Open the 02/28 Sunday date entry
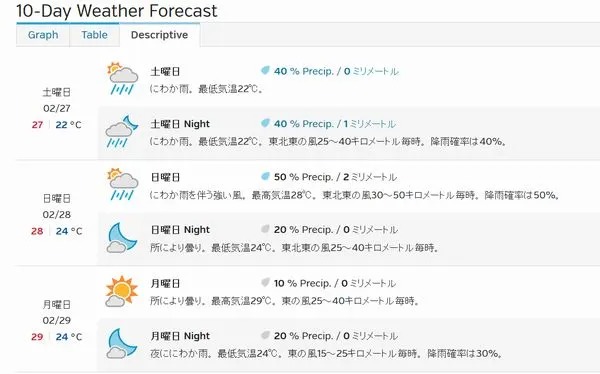The image size is (600, 374). click(x=57, y=214)
